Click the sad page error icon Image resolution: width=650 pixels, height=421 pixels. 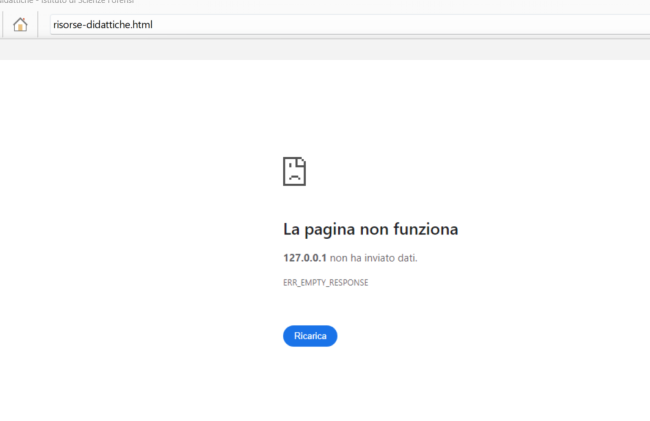[294, 171]
